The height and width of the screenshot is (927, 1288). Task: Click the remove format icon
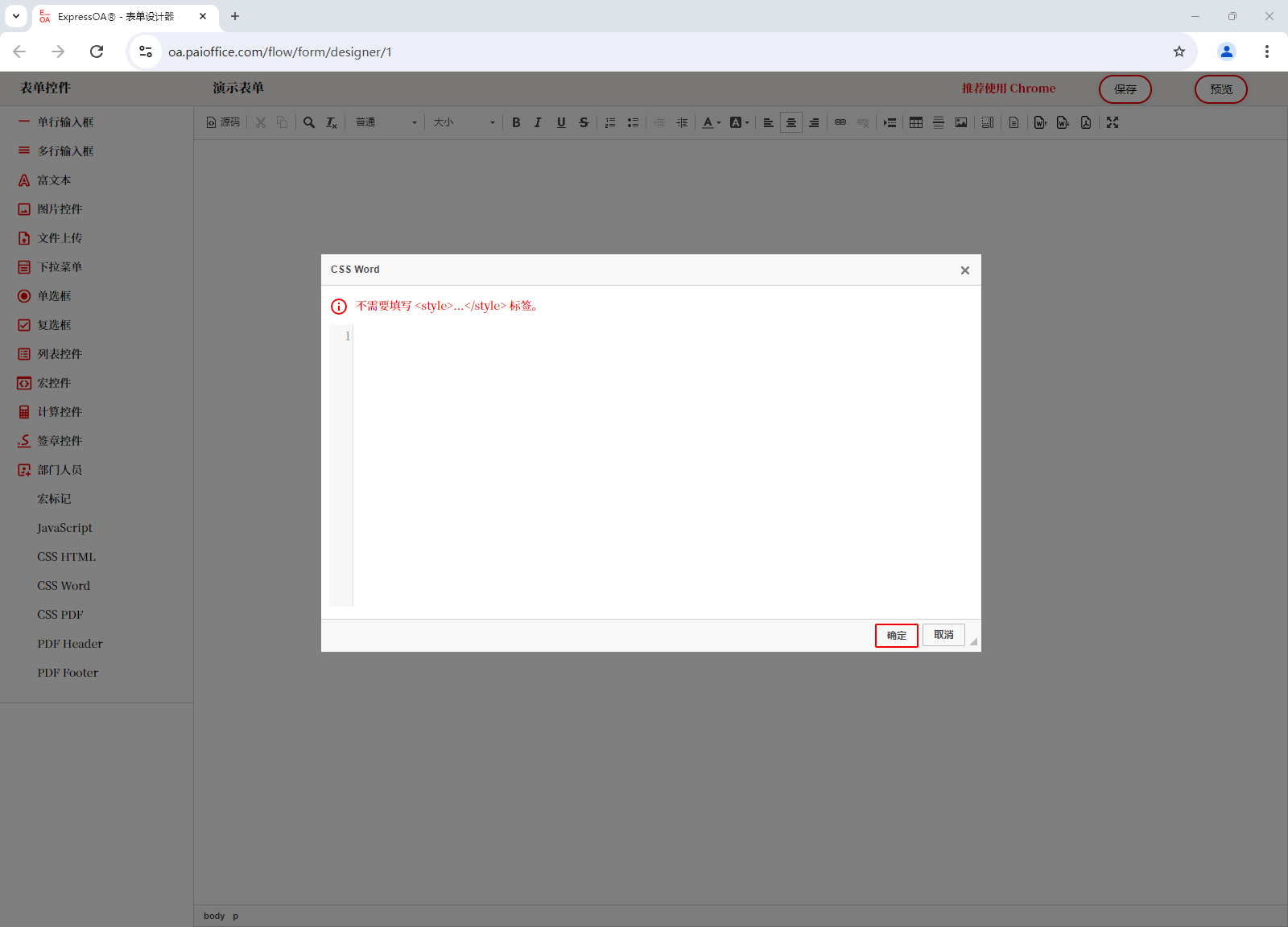coord(332,122)
